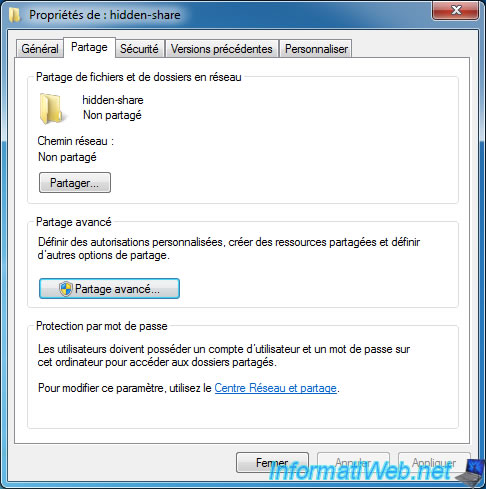Click the Fermer button

pyautogui.click(x=272, y=462)
